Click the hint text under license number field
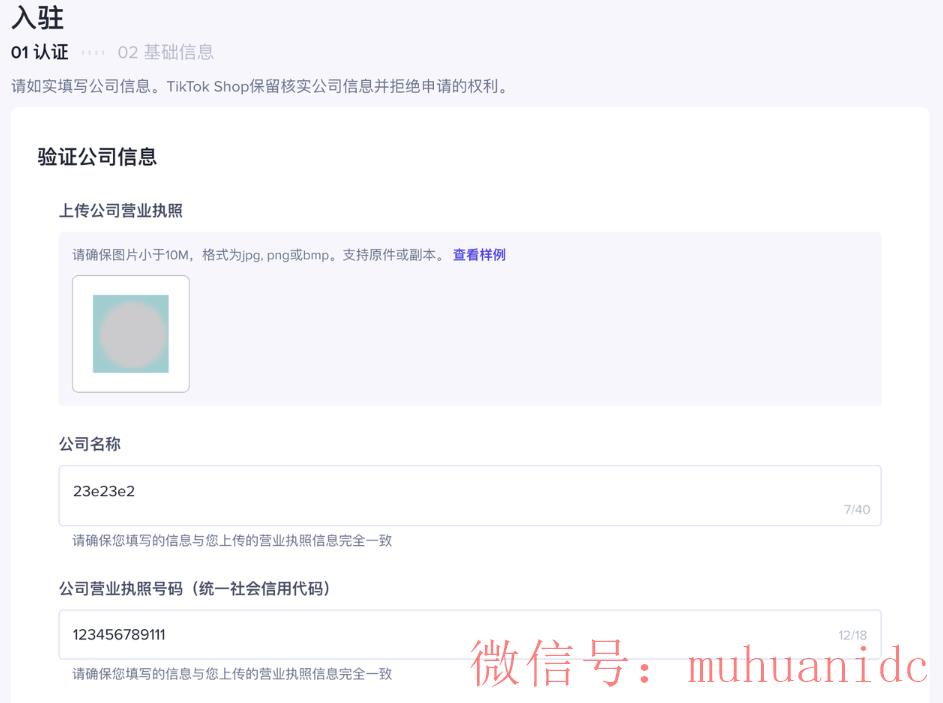The width and height of the screenshot is (943, 703). pyautogui.click(x=232, y=674)
